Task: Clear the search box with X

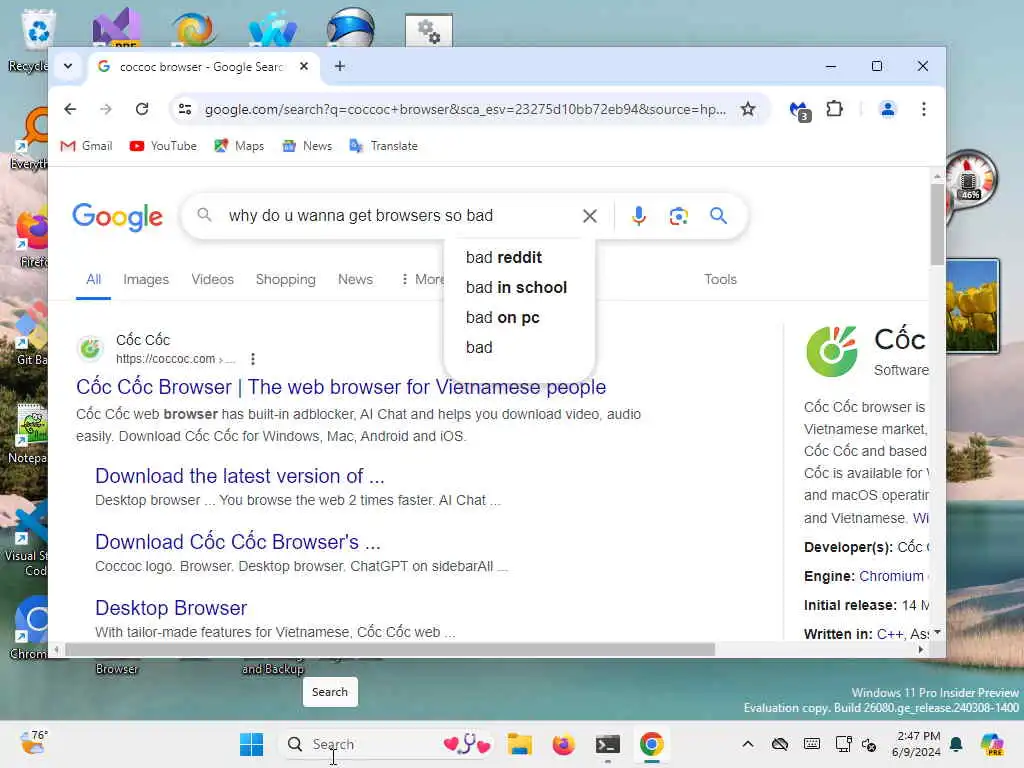Action: [590, 216]
